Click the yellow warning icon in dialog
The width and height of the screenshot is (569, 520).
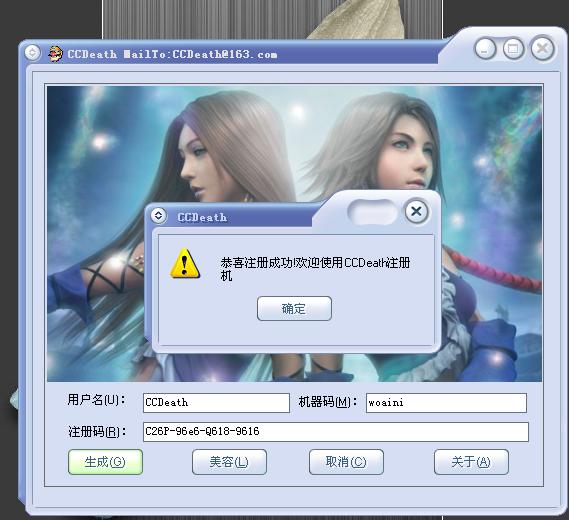click(185, 263)
